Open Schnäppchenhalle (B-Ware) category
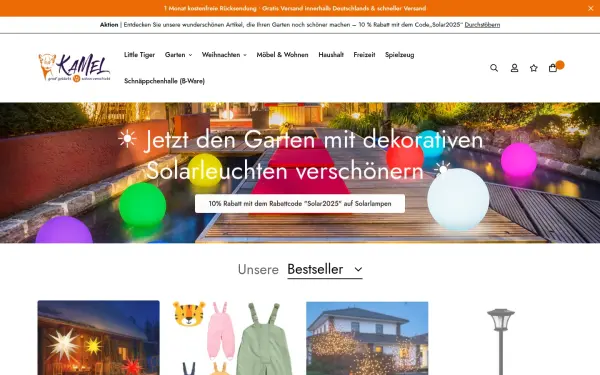 (x=165, y=81)
